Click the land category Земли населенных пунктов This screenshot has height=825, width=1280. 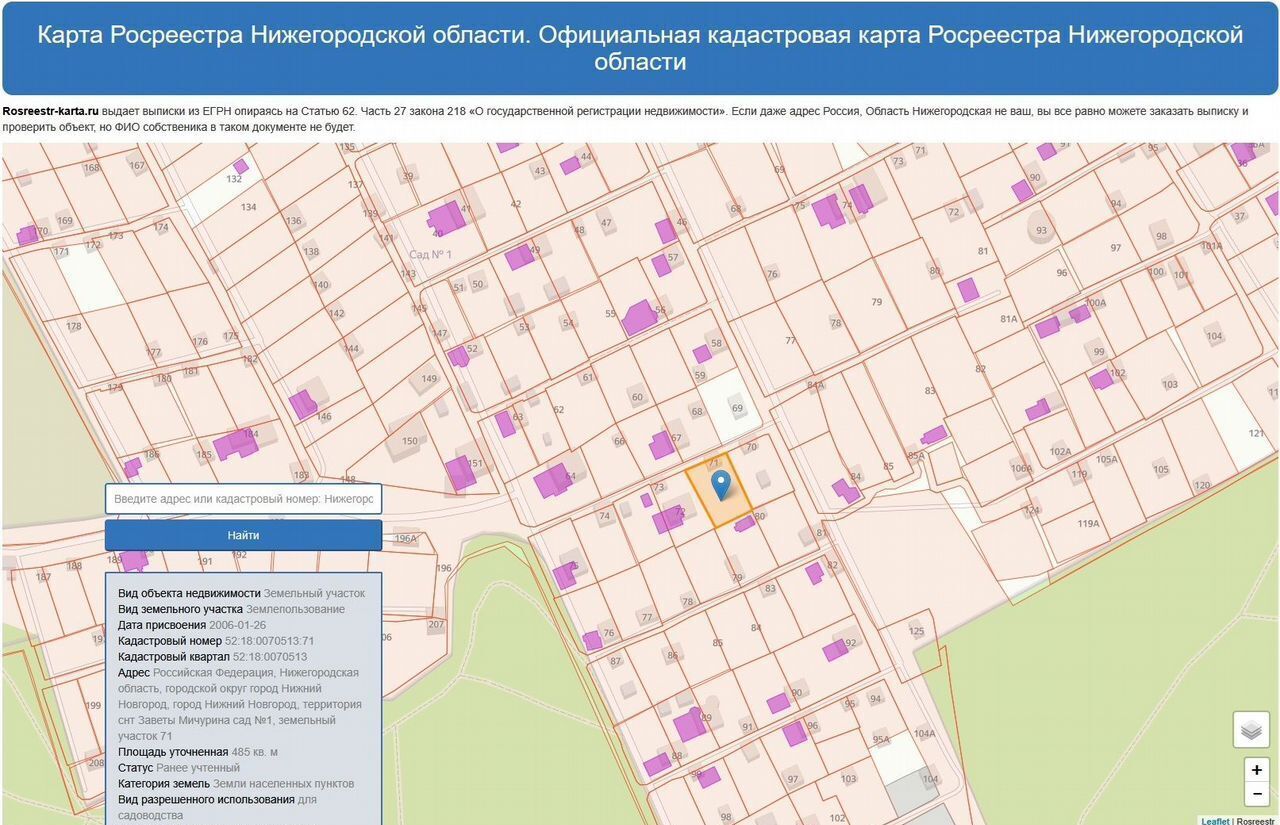point(283,784)
